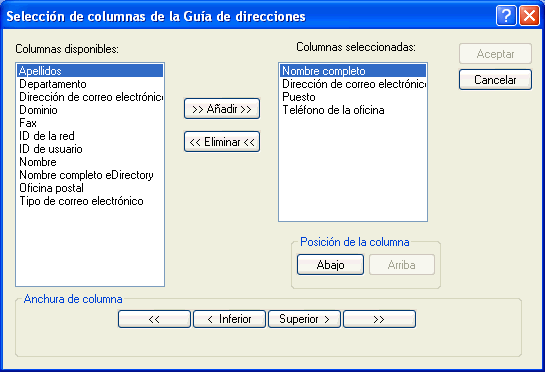Select ID de la red item

[90, 136]
